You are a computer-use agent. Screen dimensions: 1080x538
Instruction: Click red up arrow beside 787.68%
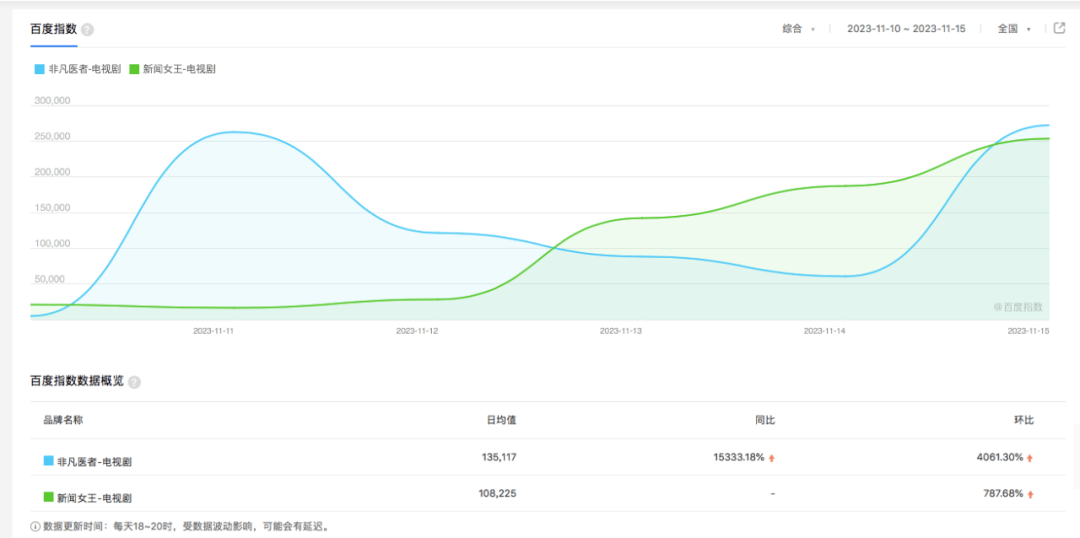(x=1029, y=494)
